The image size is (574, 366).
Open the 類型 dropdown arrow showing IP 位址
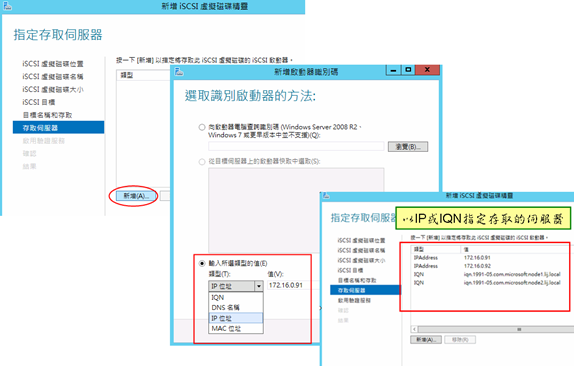259,286
